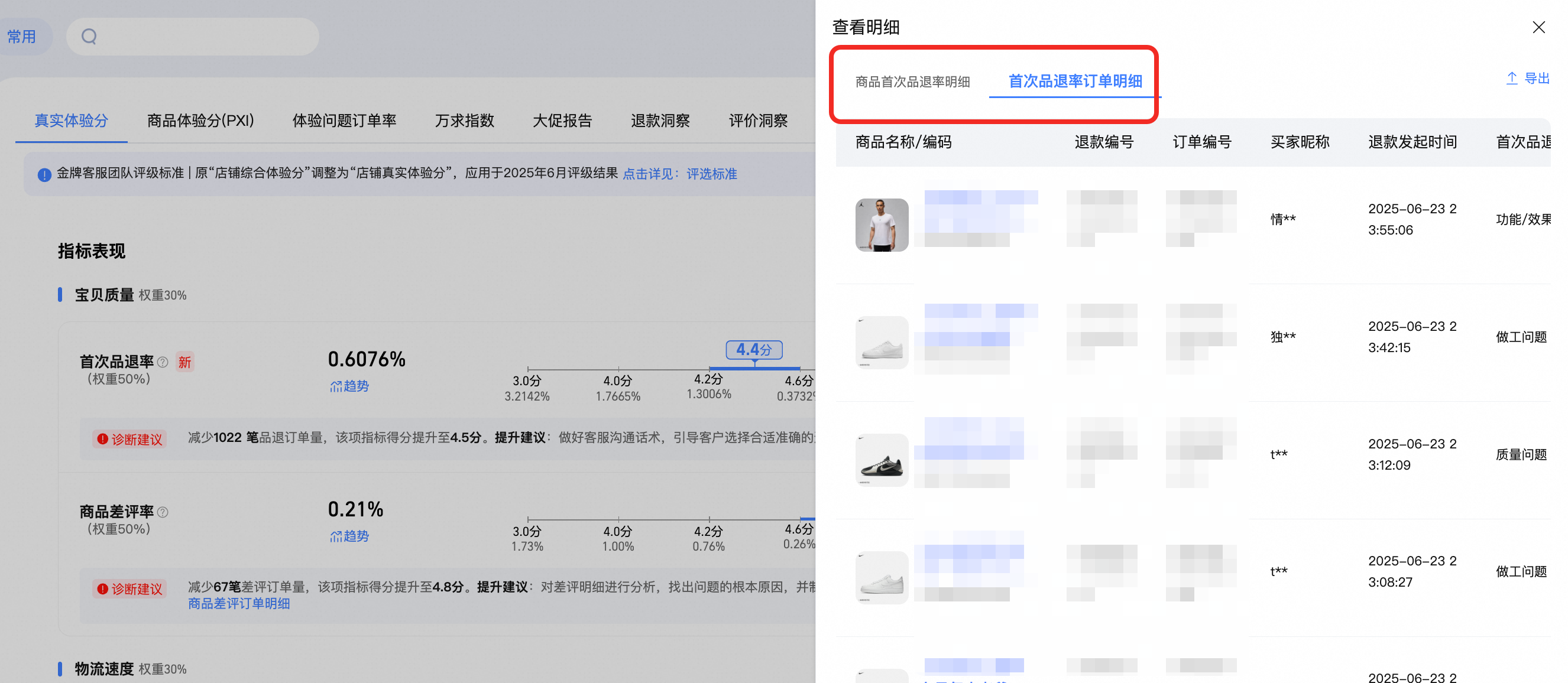
Task: Click the 退款编号 column header
Action: [1104, 142]
